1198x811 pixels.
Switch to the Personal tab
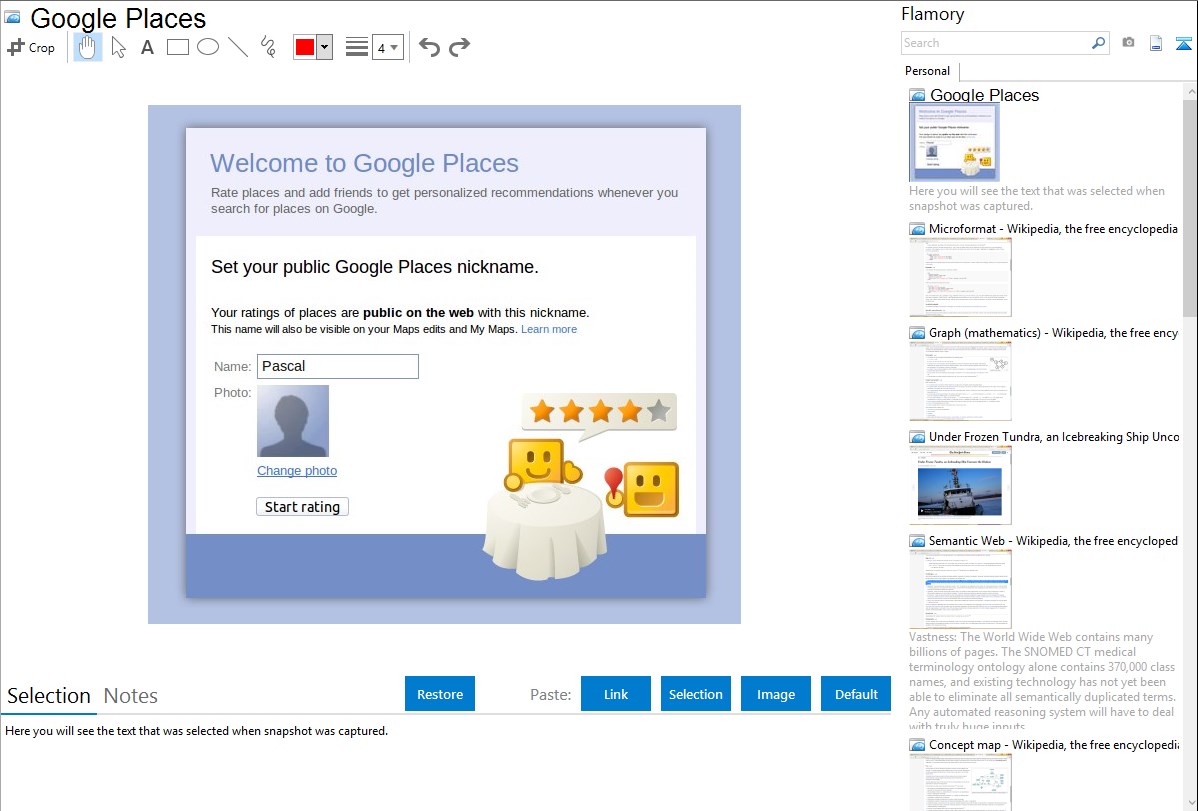click(928, 71)
